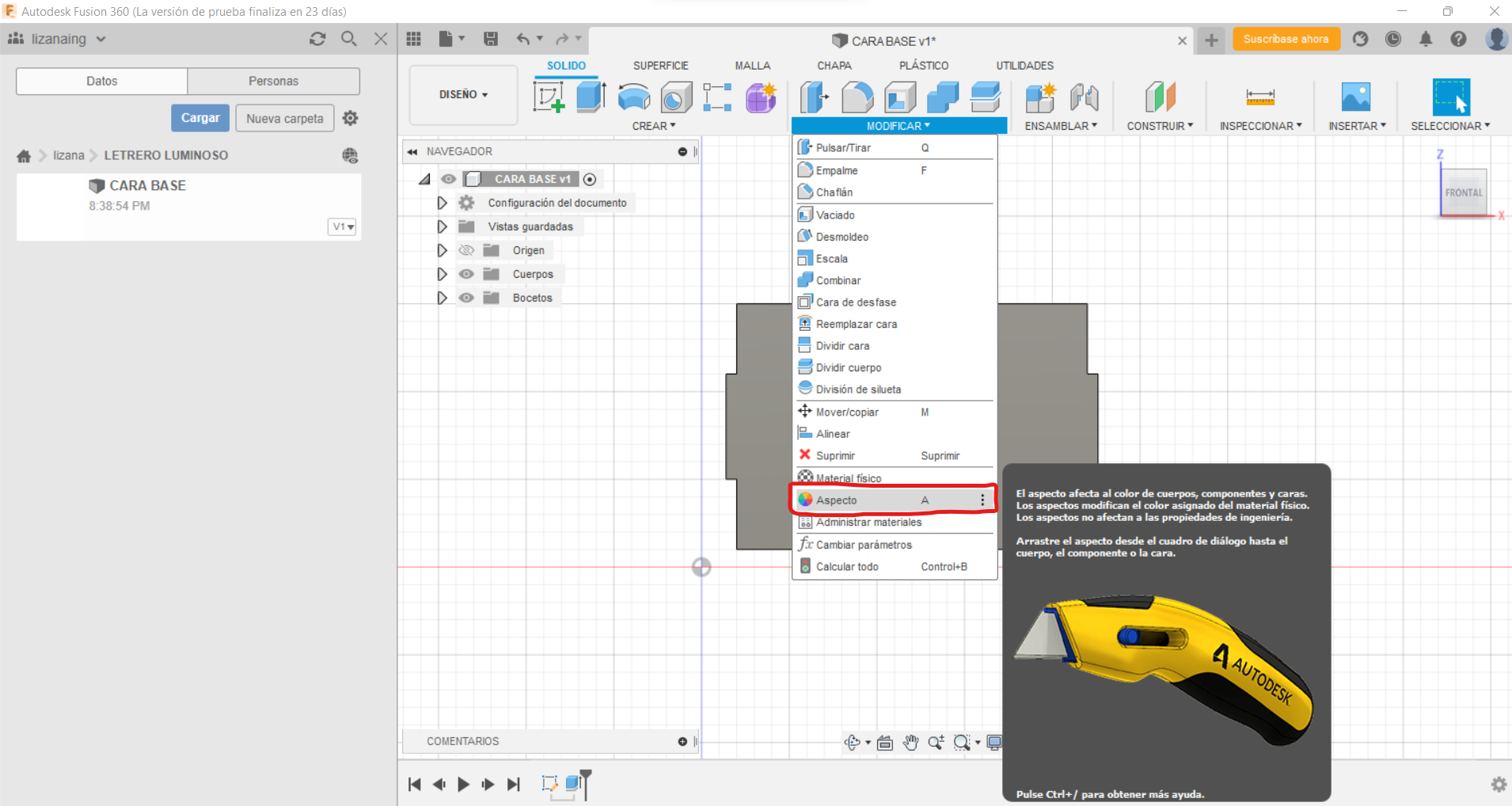Open the CONSTRUIR dropdown menu
1512x806 pixels.
pyautogui.click(x=1160, y=126)
